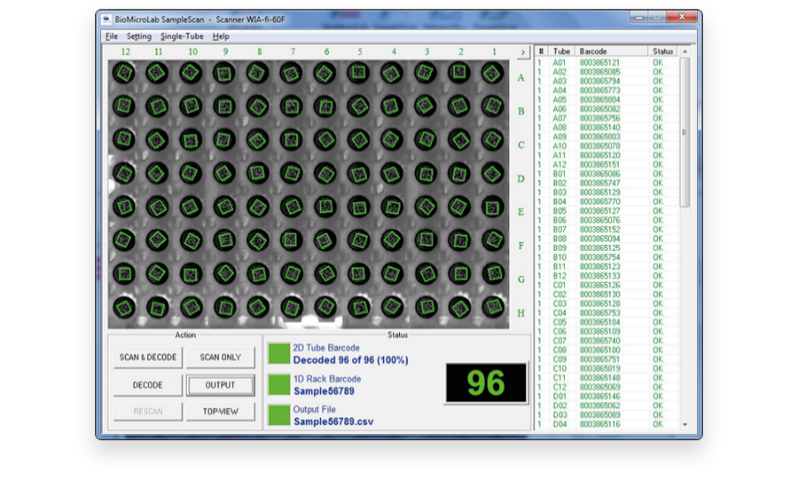Click barcode 8003865753 for tube C04
This screenshot has height=480, width=798.
(600, 313)
